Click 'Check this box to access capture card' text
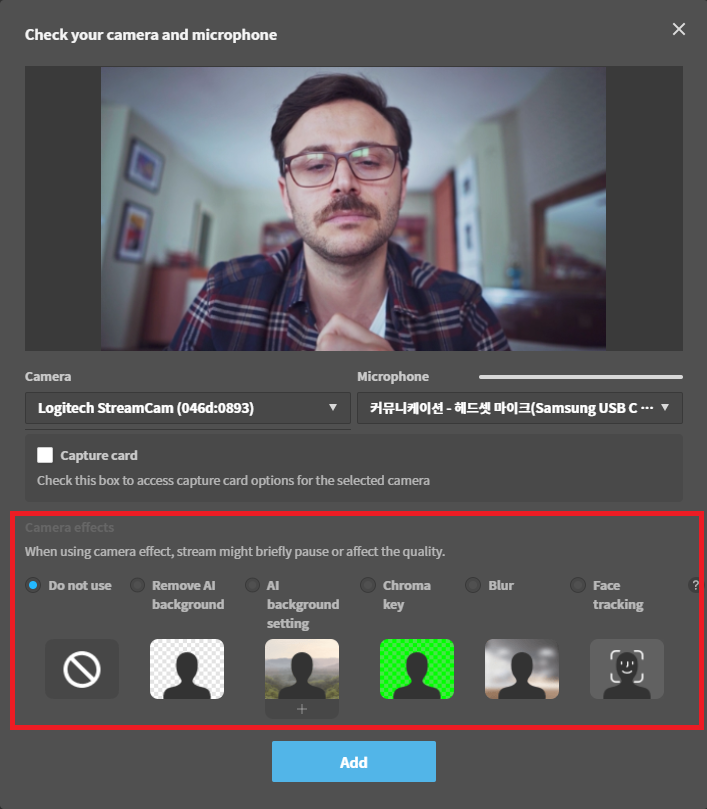Image resolution: width=707 pixels, height=809 pixels. (x=233, y=480)
